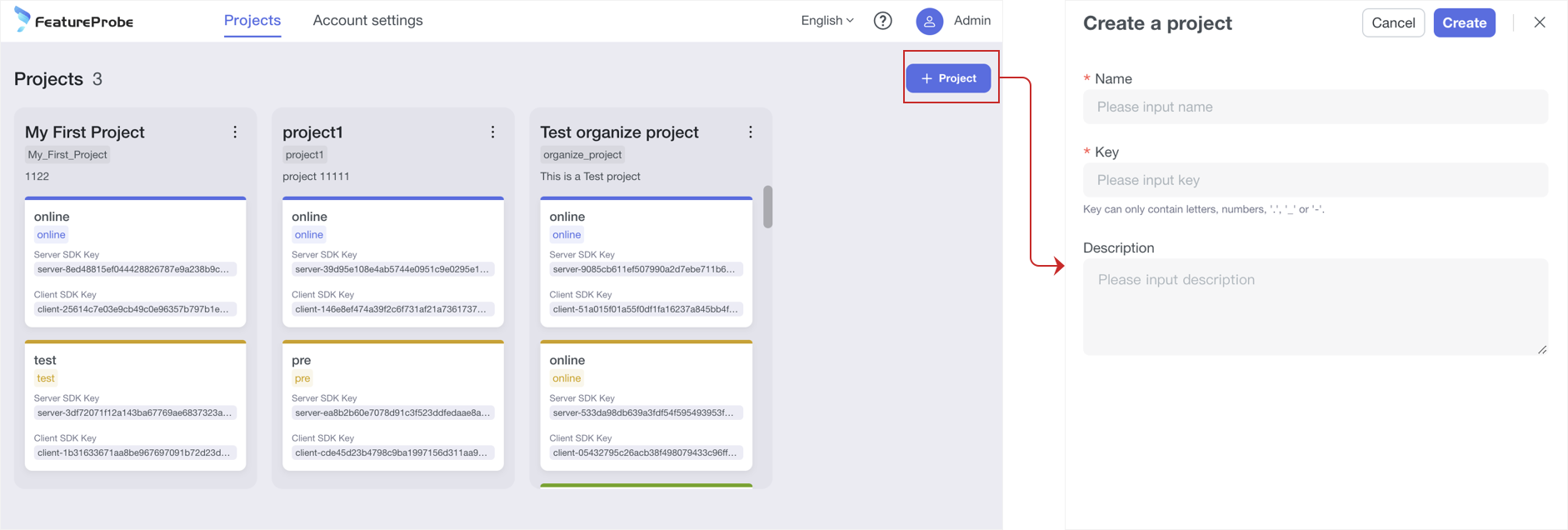This screenshot has width=1568, height=530.
Task: Click the Test organize project scrollbar
Action: [x=767, y=207]
